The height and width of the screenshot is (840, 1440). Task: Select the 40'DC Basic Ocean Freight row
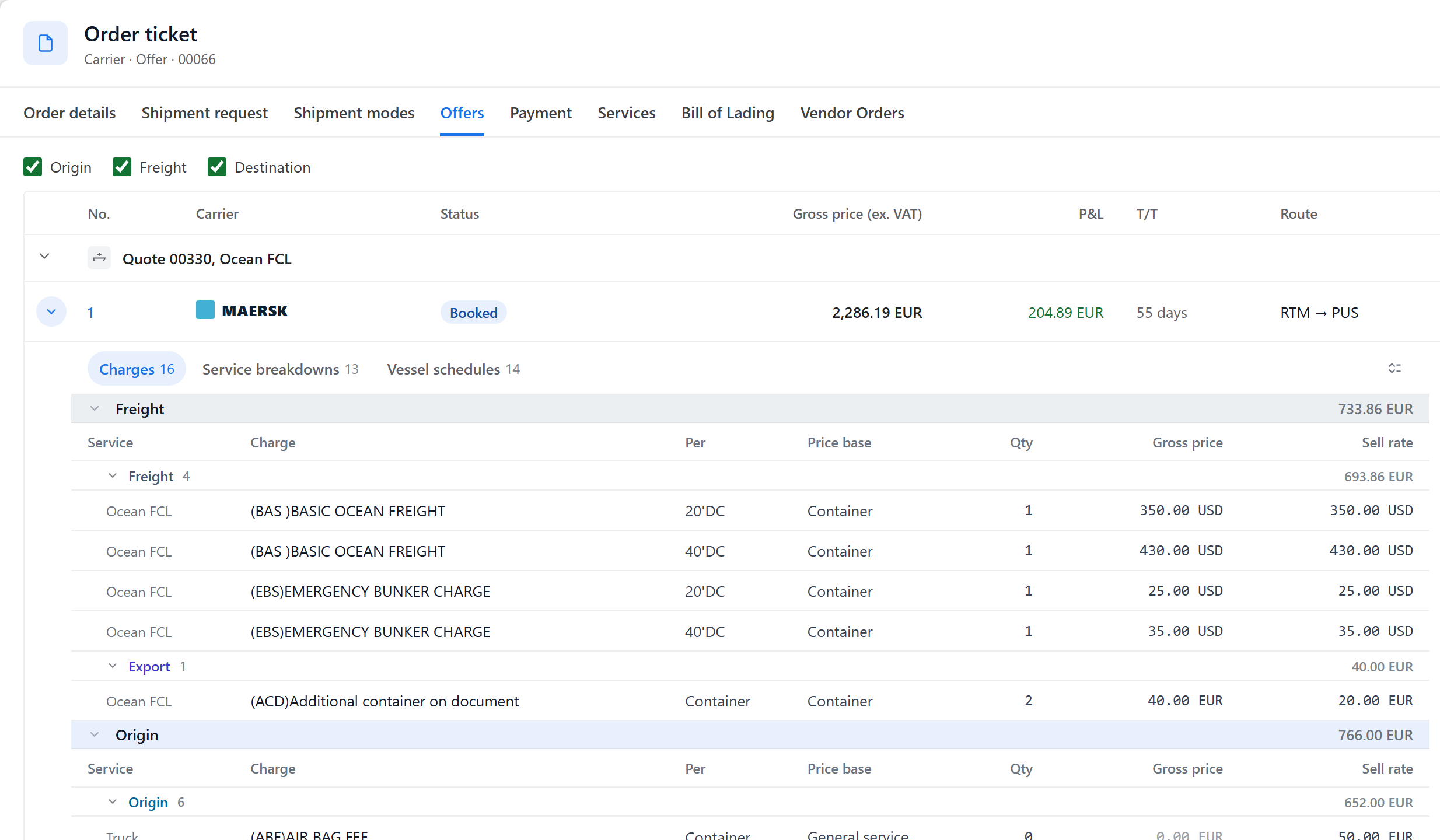(750, 551)
